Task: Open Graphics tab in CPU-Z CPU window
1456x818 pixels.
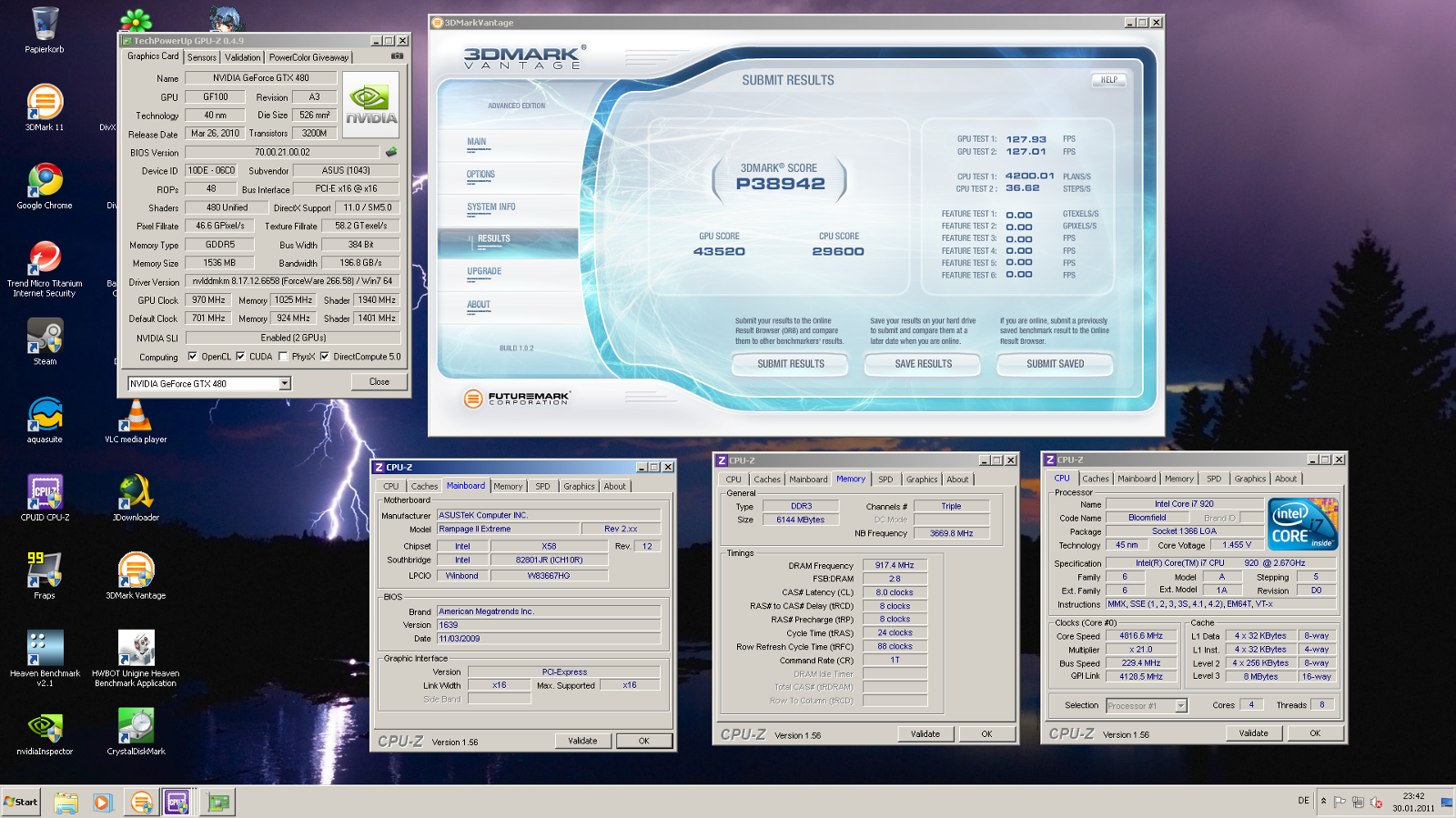Action: (x=1249, y=479)
